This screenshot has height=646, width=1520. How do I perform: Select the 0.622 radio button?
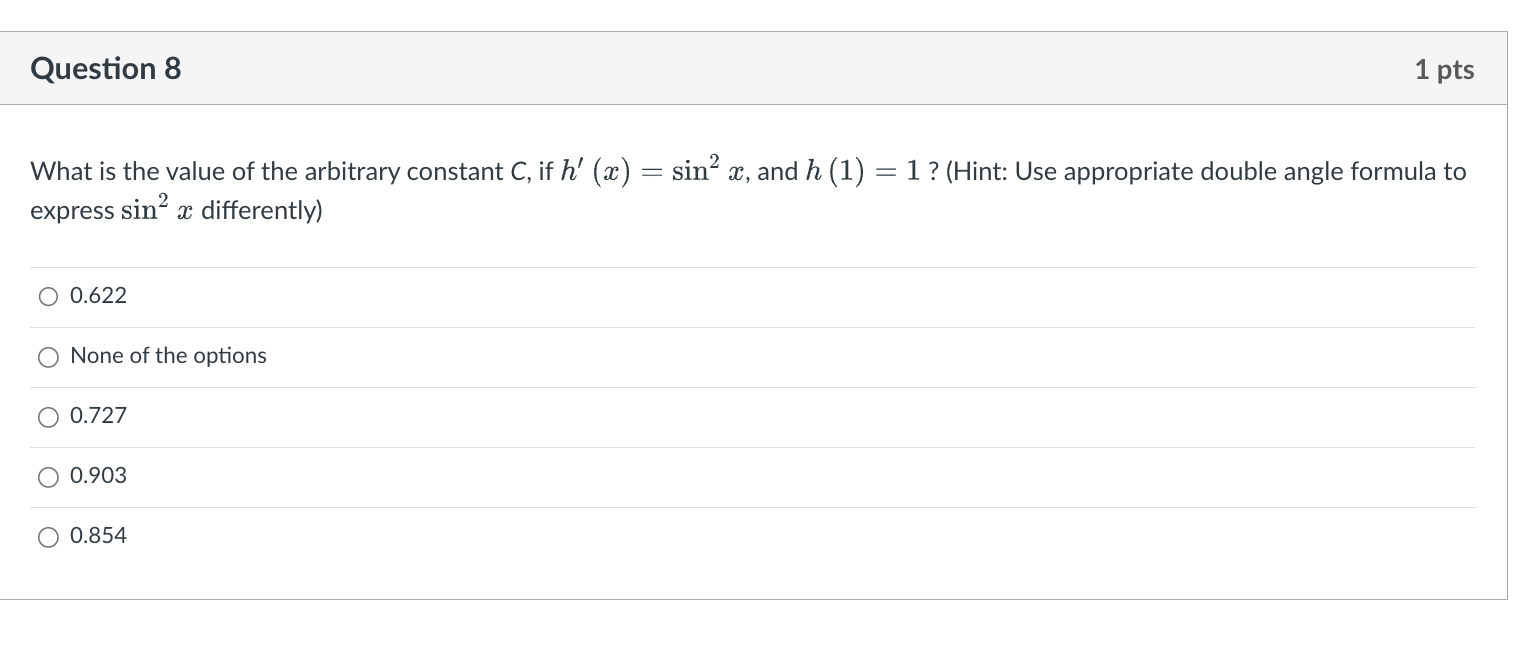[x=48, y=296]
